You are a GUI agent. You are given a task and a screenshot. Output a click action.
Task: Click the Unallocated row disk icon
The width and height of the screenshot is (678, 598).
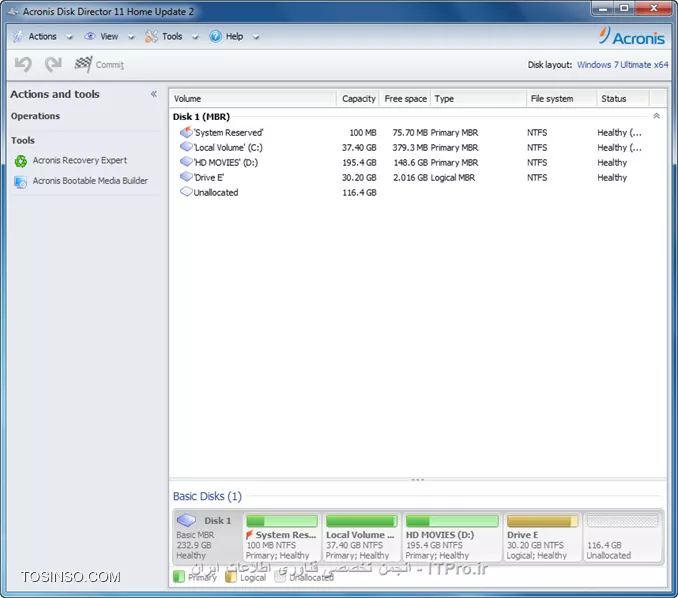click(x=186, y=192)
